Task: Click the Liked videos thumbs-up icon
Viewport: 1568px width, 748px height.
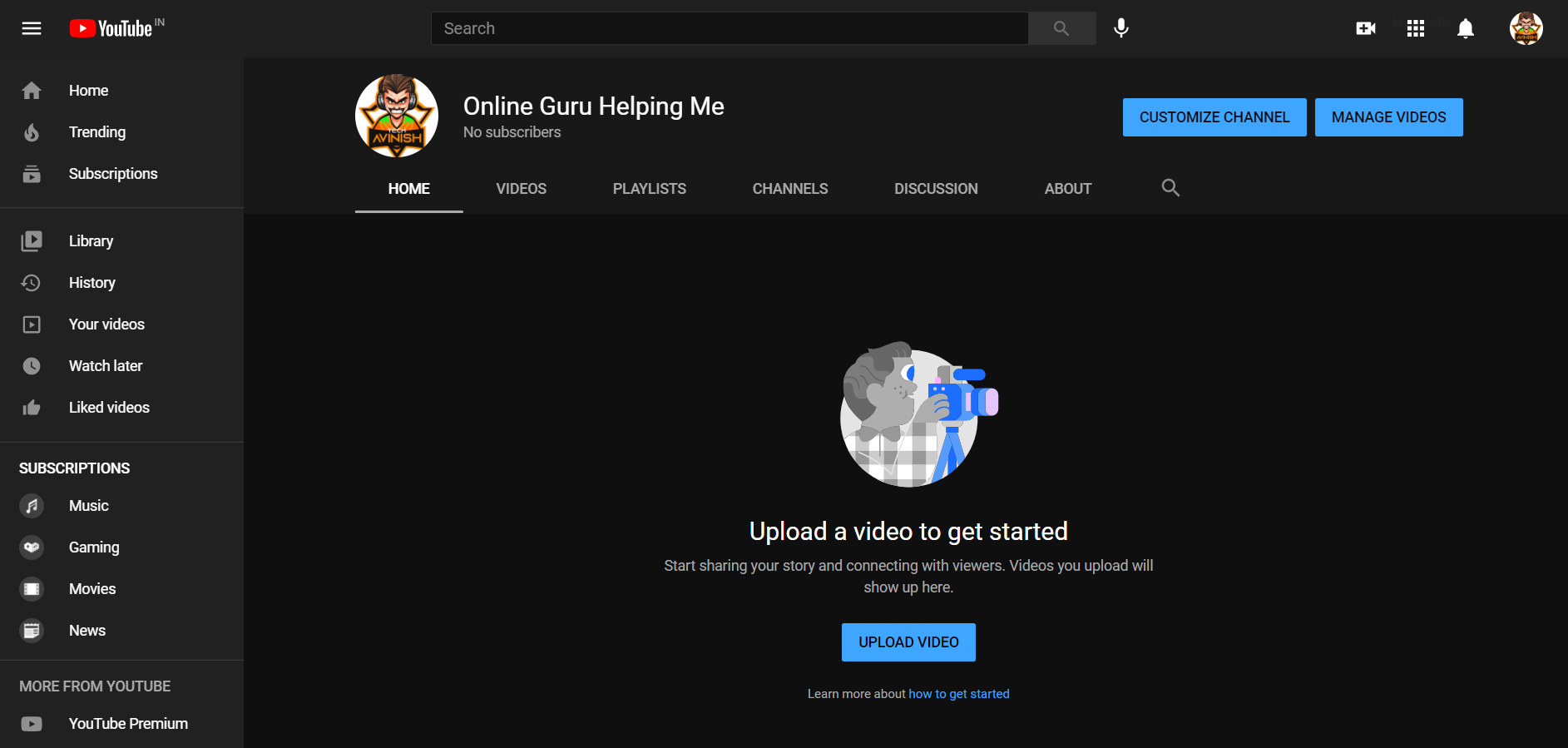Action: 32,408
